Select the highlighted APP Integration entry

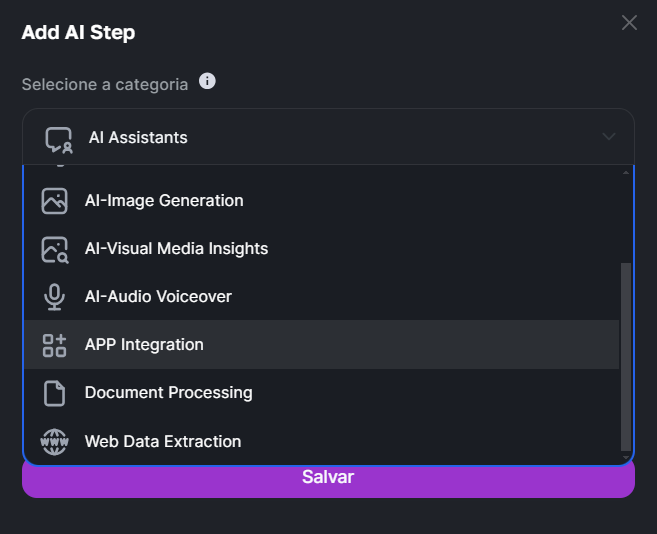point(322,345)
